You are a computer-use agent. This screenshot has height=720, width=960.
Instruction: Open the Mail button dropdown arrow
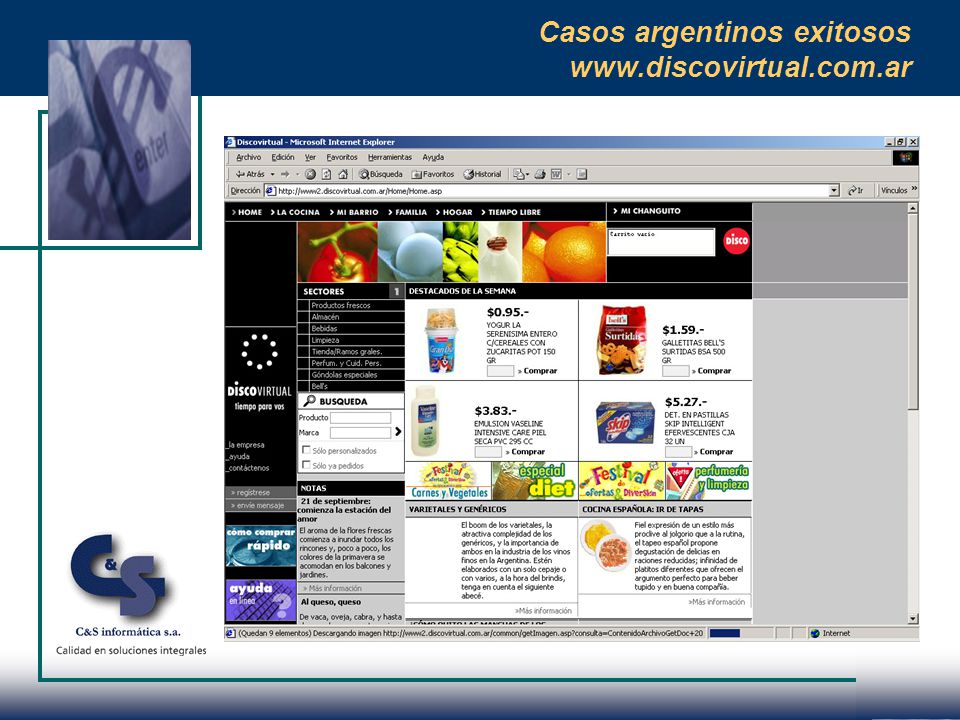click(x=527, y=174)
